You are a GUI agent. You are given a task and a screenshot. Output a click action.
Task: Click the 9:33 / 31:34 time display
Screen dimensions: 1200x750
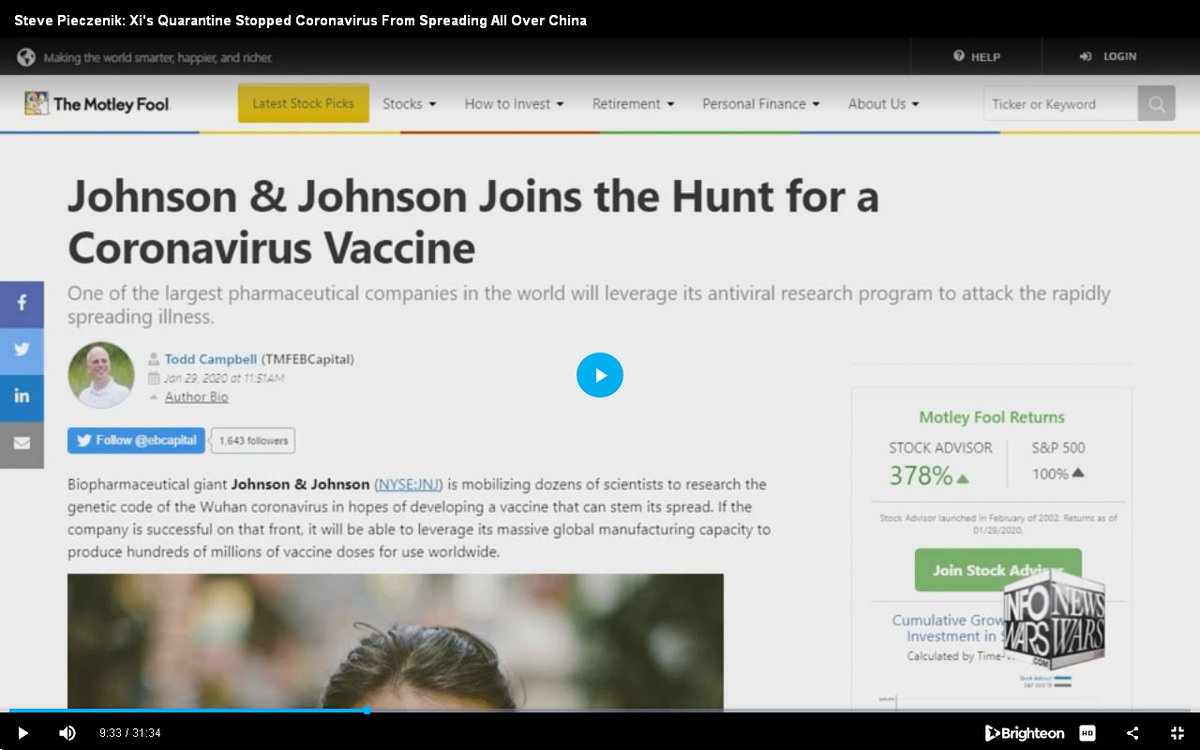pyautogui.click(x=130, y=733)
